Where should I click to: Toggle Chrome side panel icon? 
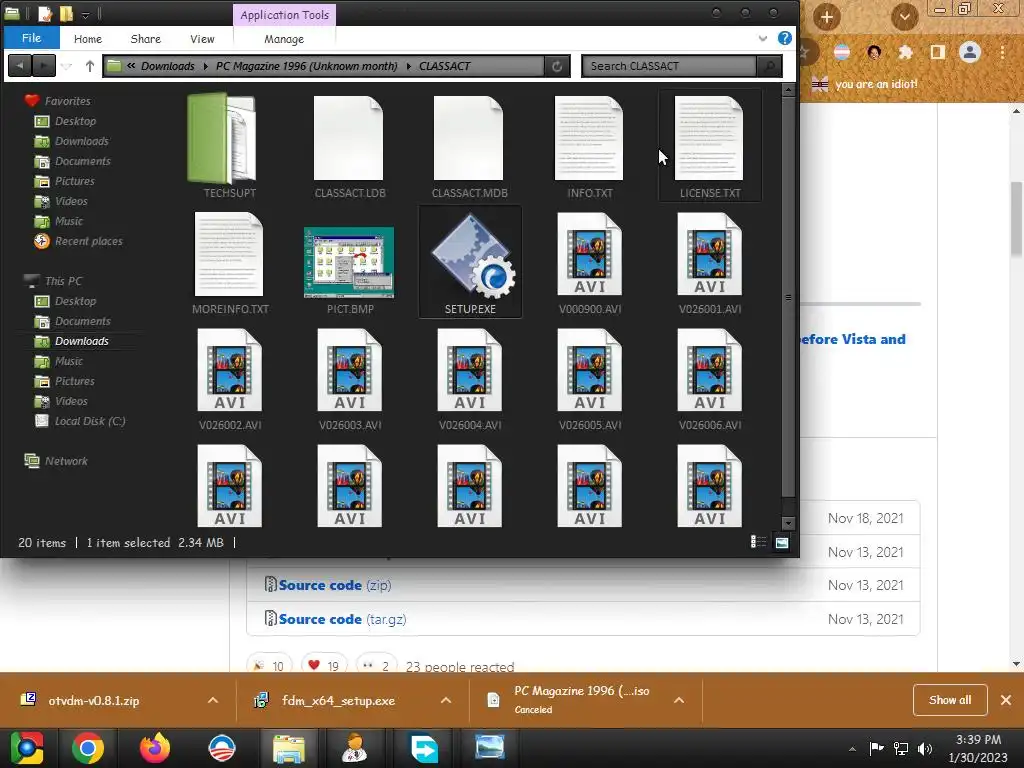click(938, 52)
